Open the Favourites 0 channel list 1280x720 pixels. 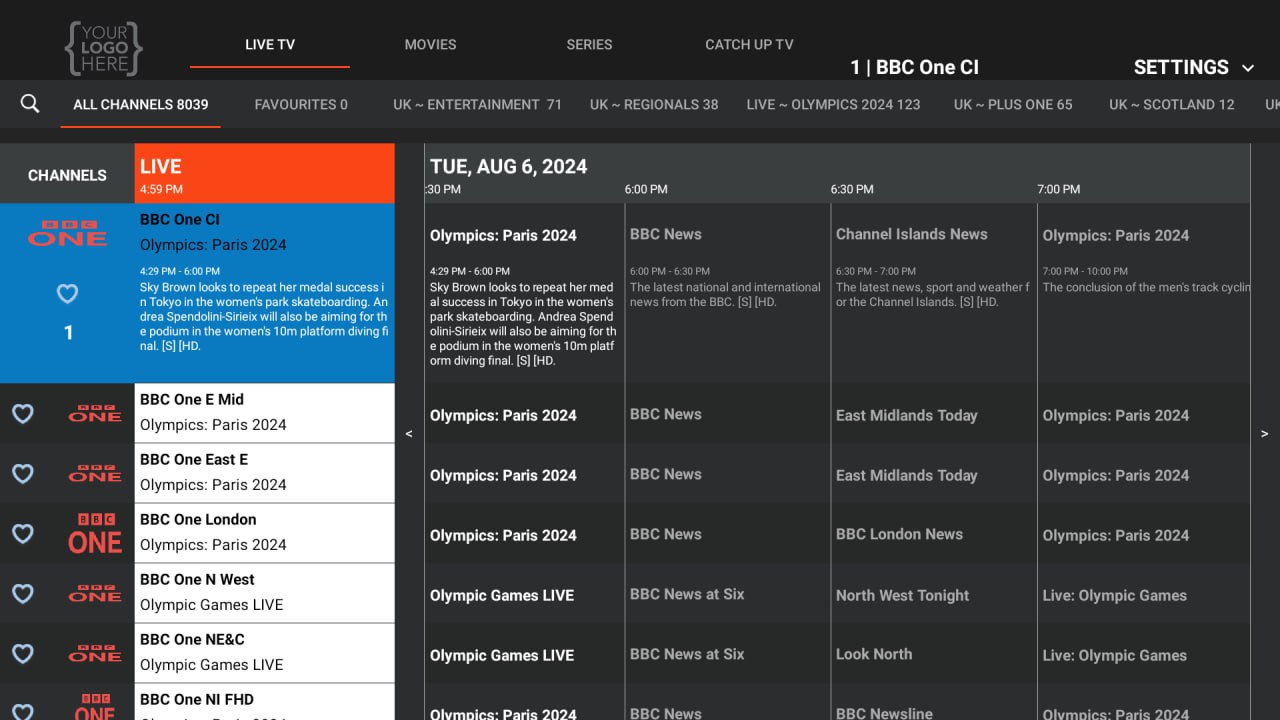301,104
